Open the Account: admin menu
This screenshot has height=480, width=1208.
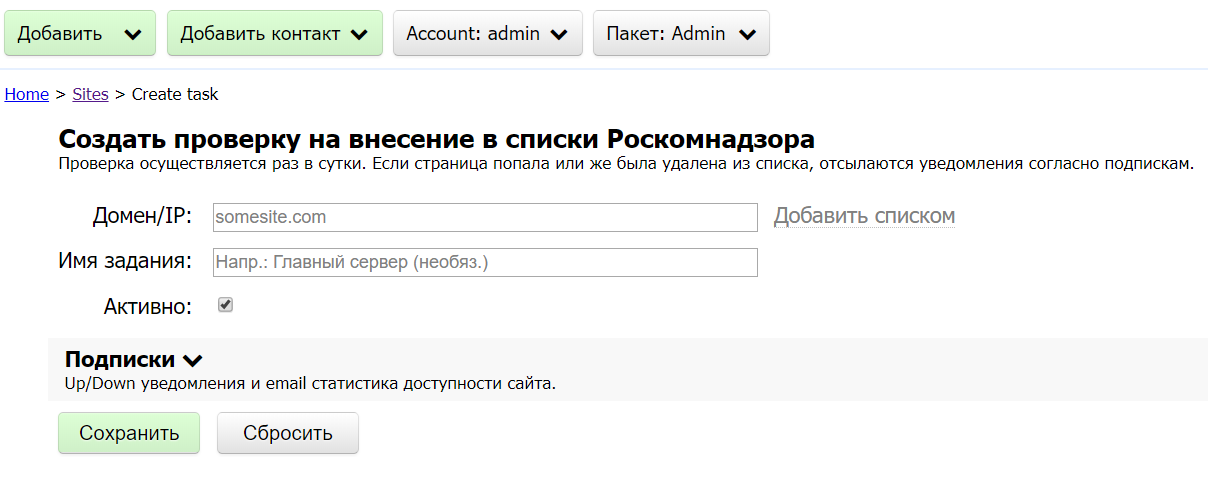[x=488, y=33]
